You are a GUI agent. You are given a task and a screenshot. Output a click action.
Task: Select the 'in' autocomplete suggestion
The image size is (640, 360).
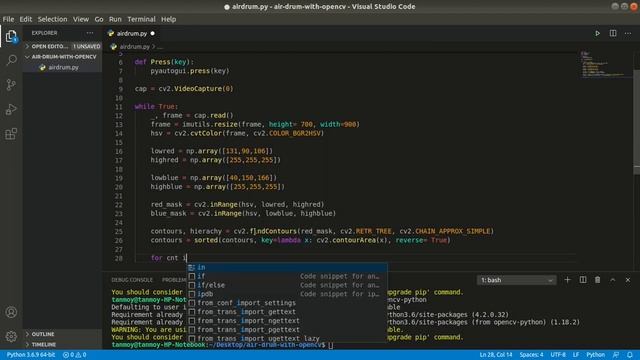(x=287, y=267)
